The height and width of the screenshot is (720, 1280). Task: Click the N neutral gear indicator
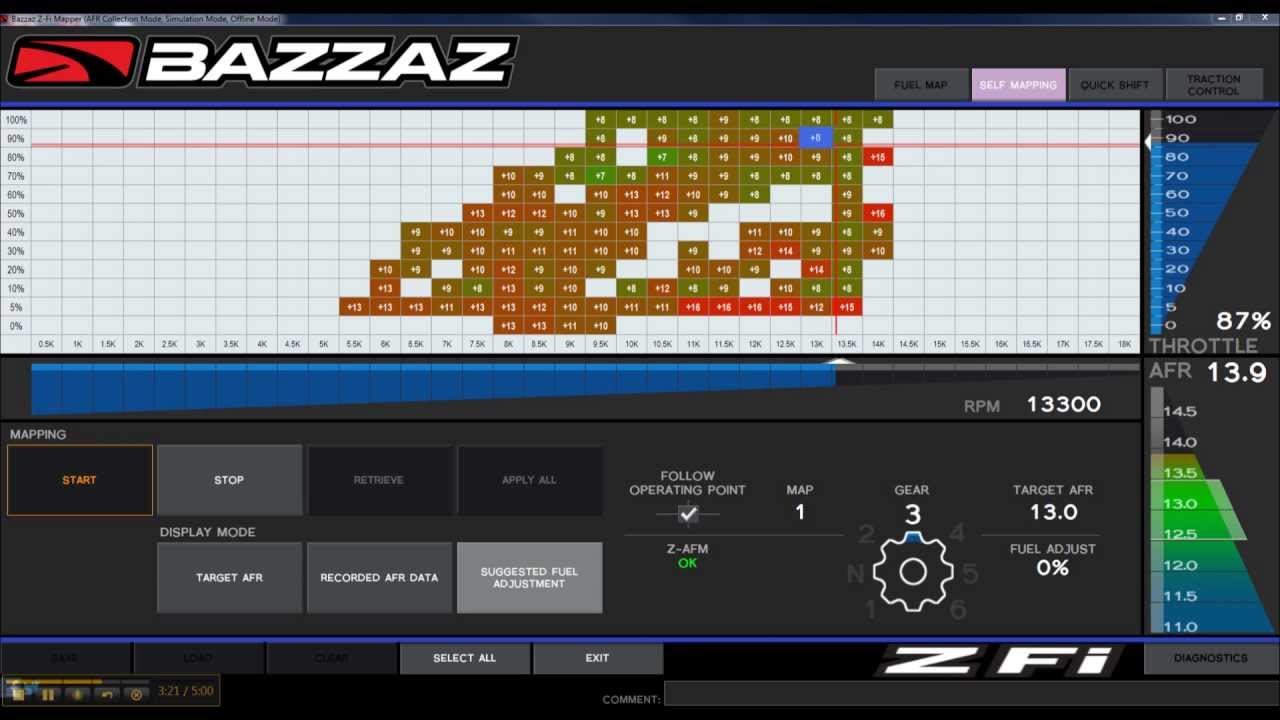pyautogui.click(x=855, y=573)
